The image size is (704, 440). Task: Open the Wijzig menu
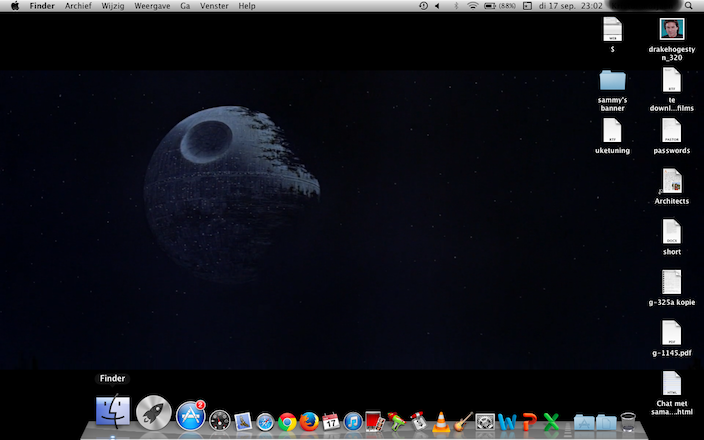click(x=113, y=6)
